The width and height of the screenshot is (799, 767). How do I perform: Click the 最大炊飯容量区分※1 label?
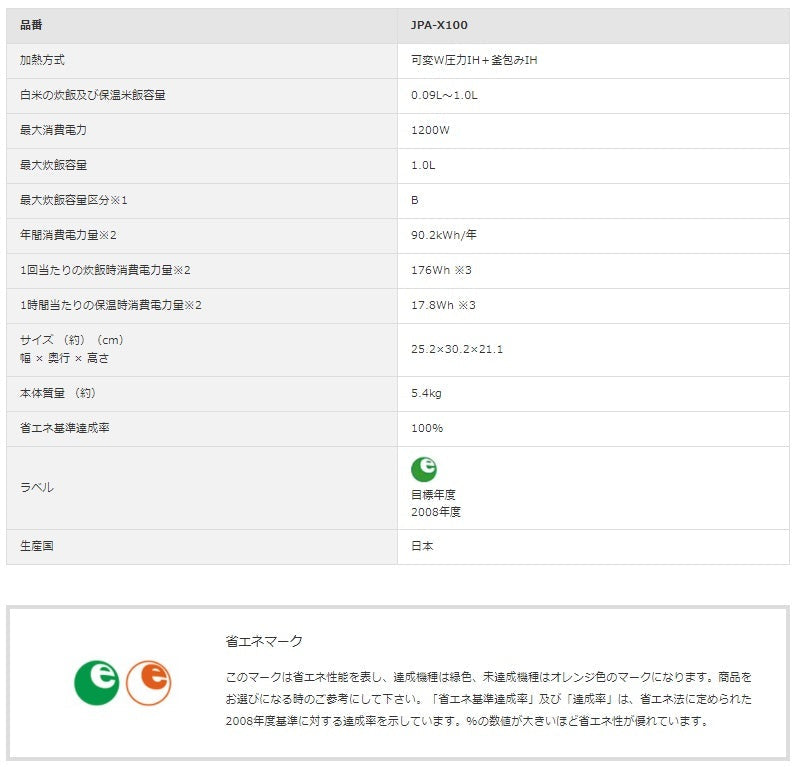[74, 201]
